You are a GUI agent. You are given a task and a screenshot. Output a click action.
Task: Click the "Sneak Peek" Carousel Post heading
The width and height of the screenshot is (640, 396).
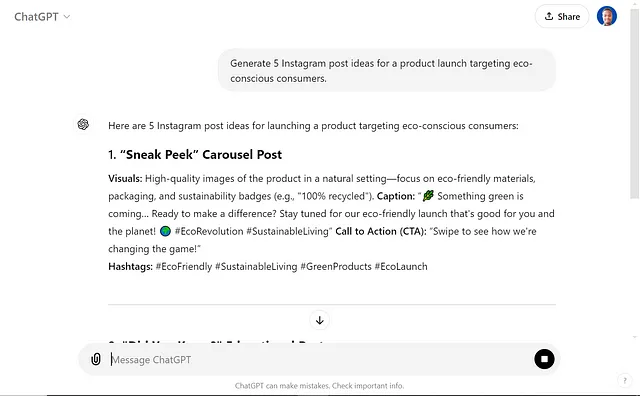[195, 155]
